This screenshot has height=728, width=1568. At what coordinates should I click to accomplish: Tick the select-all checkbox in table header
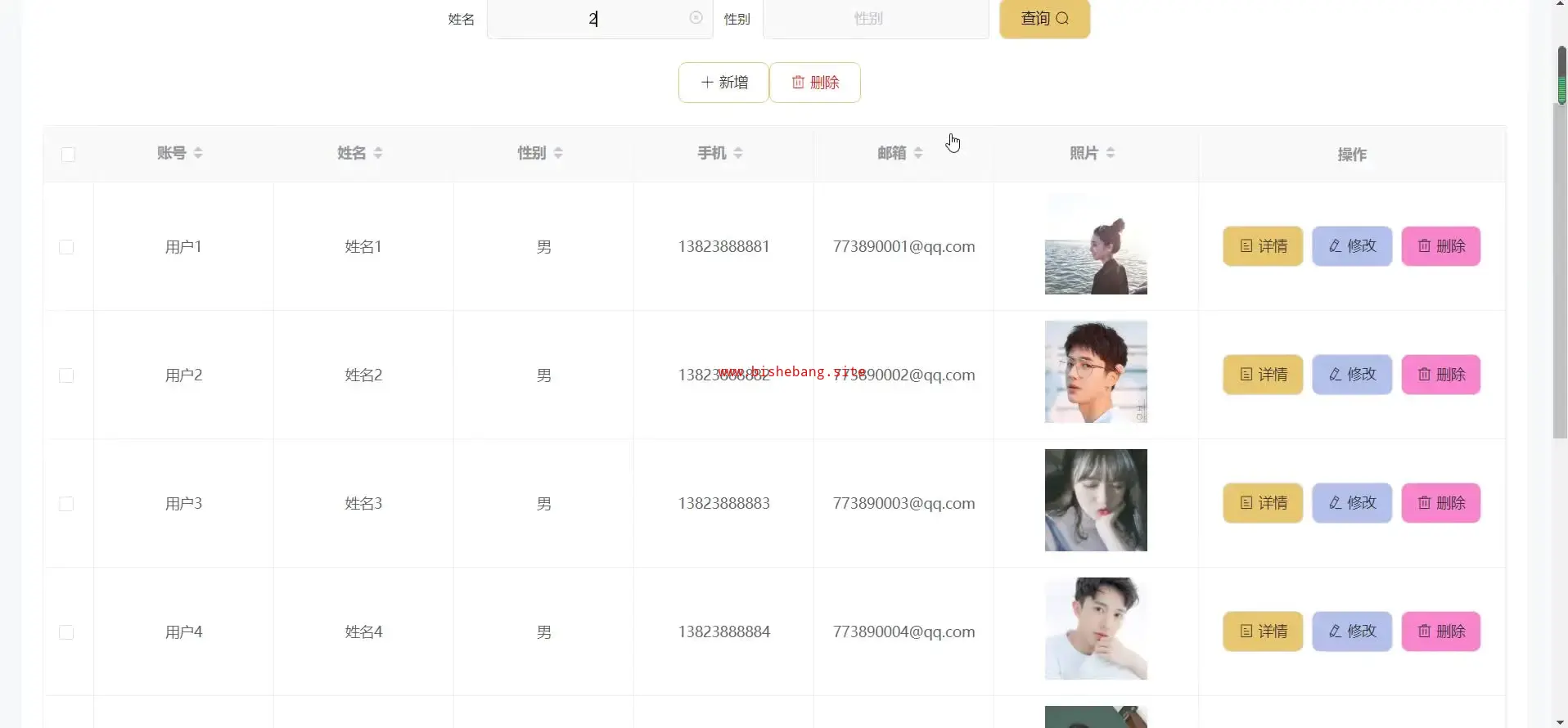click(68, 155)
